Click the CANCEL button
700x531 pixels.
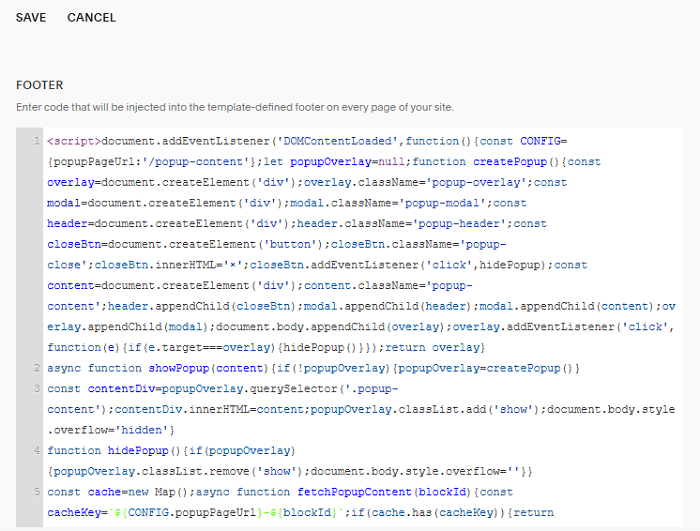(x=91, y=17)
